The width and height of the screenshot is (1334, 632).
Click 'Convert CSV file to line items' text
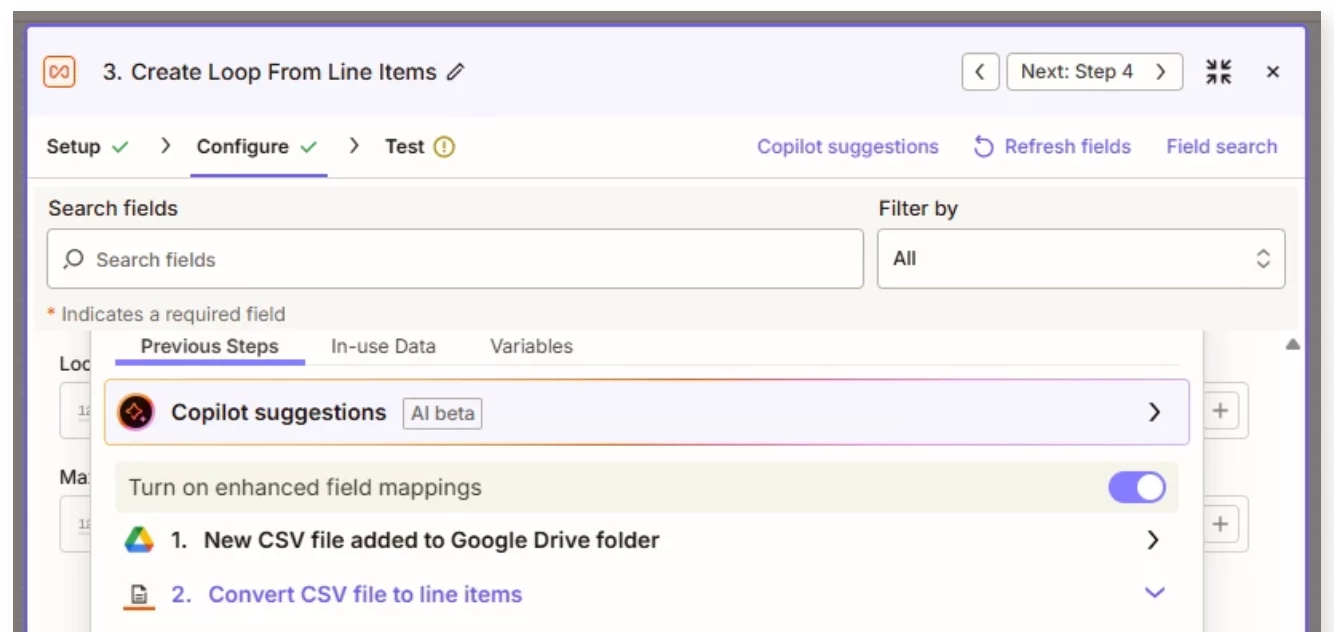point(365,594)
